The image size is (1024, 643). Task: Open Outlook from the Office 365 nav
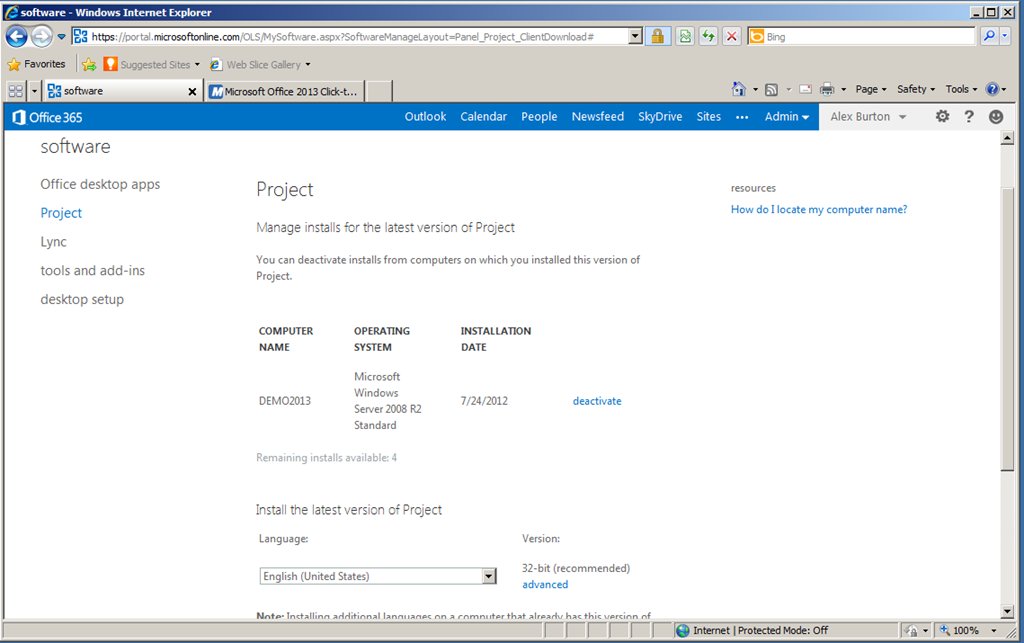pos(425,117)
